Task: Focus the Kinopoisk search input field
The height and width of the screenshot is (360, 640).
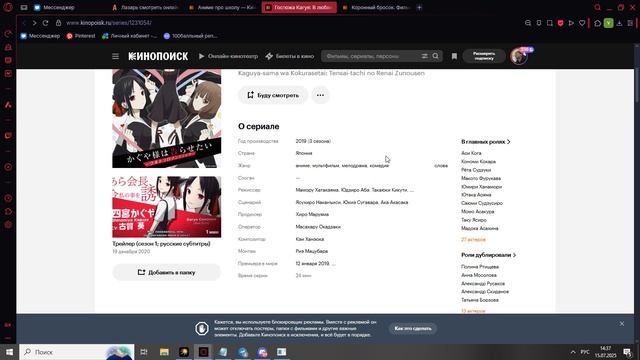Action: (371, 56)
